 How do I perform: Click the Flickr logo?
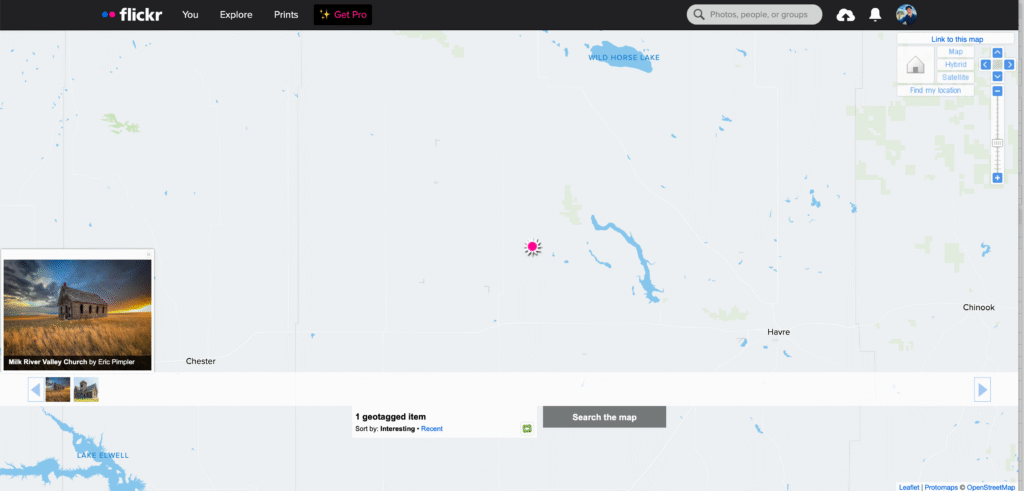pos(133,15)
